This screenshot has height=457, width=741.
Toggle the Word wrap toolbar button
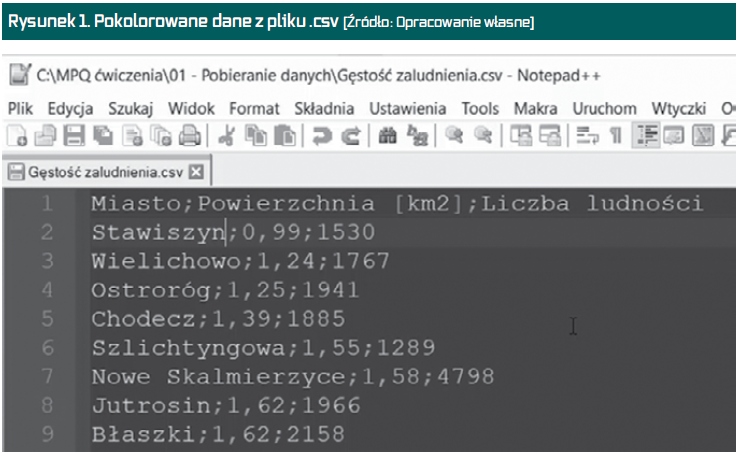[587, 136]
